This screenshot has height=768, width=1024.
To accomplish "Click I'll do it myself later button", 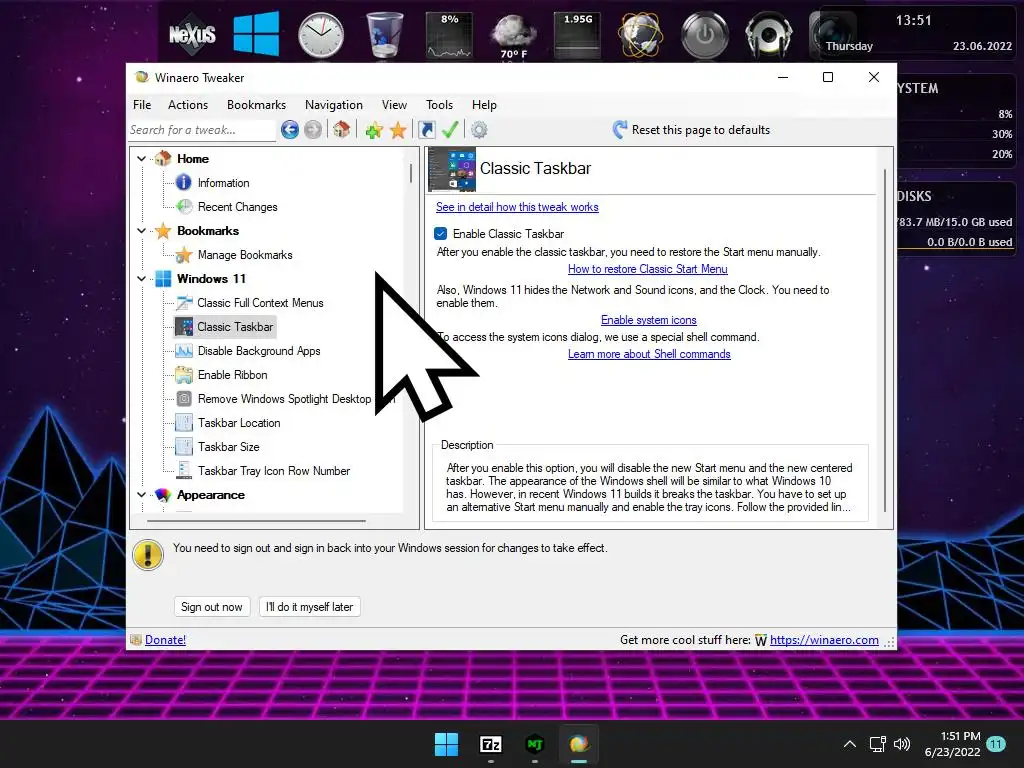I will click(310, 607).
